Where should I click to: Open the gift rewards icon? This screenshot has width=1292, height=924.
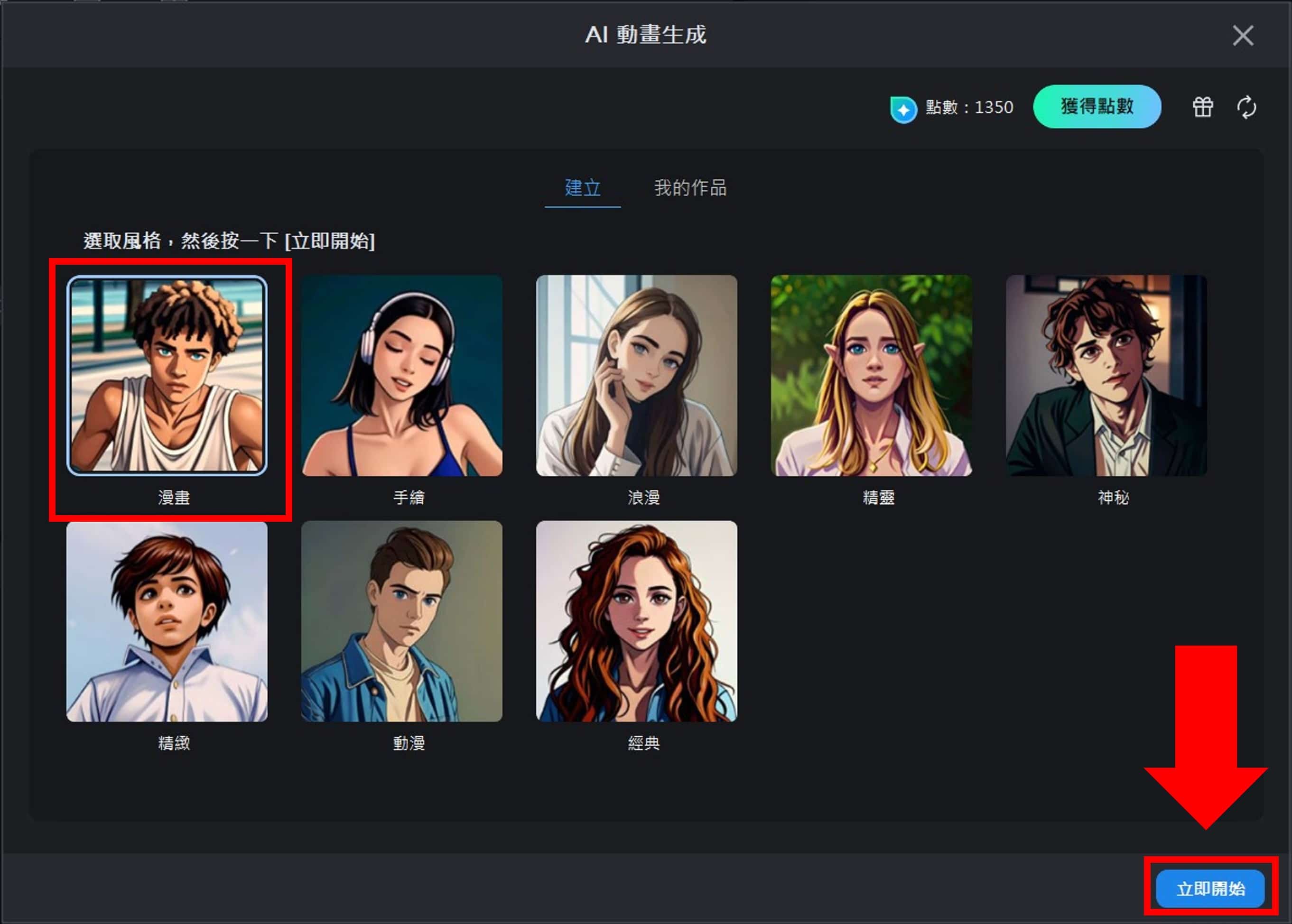[x=1203, y=107]
